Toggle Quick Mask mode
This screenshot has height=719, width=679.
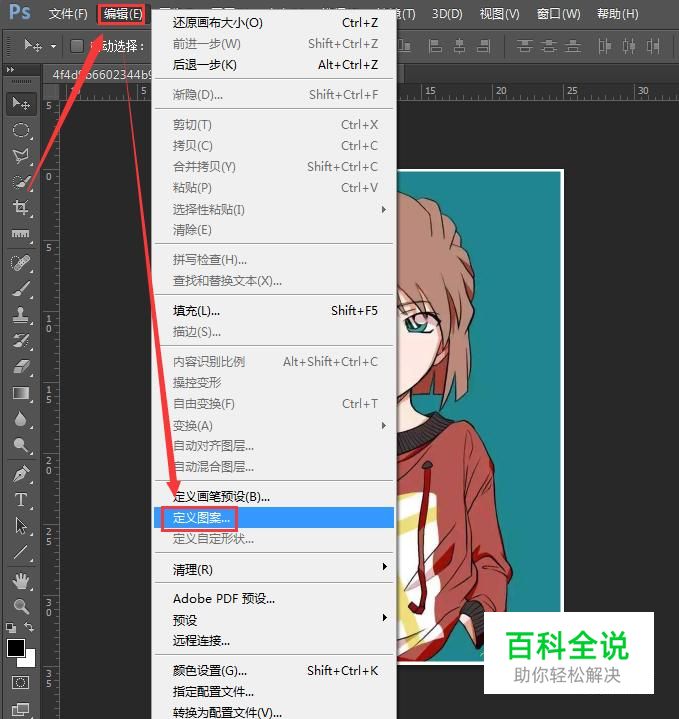tap(20, 683)
